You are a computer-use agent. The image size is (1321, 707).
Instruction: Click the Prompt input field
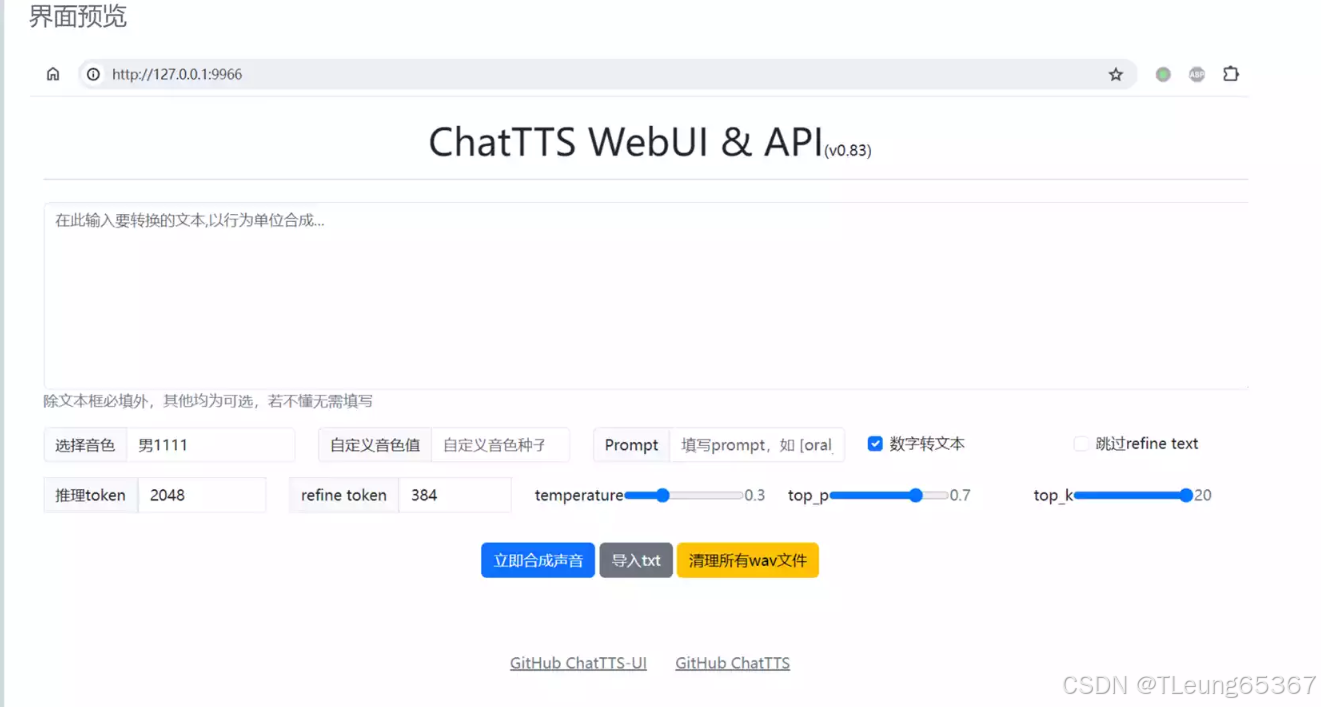point(757,445)
